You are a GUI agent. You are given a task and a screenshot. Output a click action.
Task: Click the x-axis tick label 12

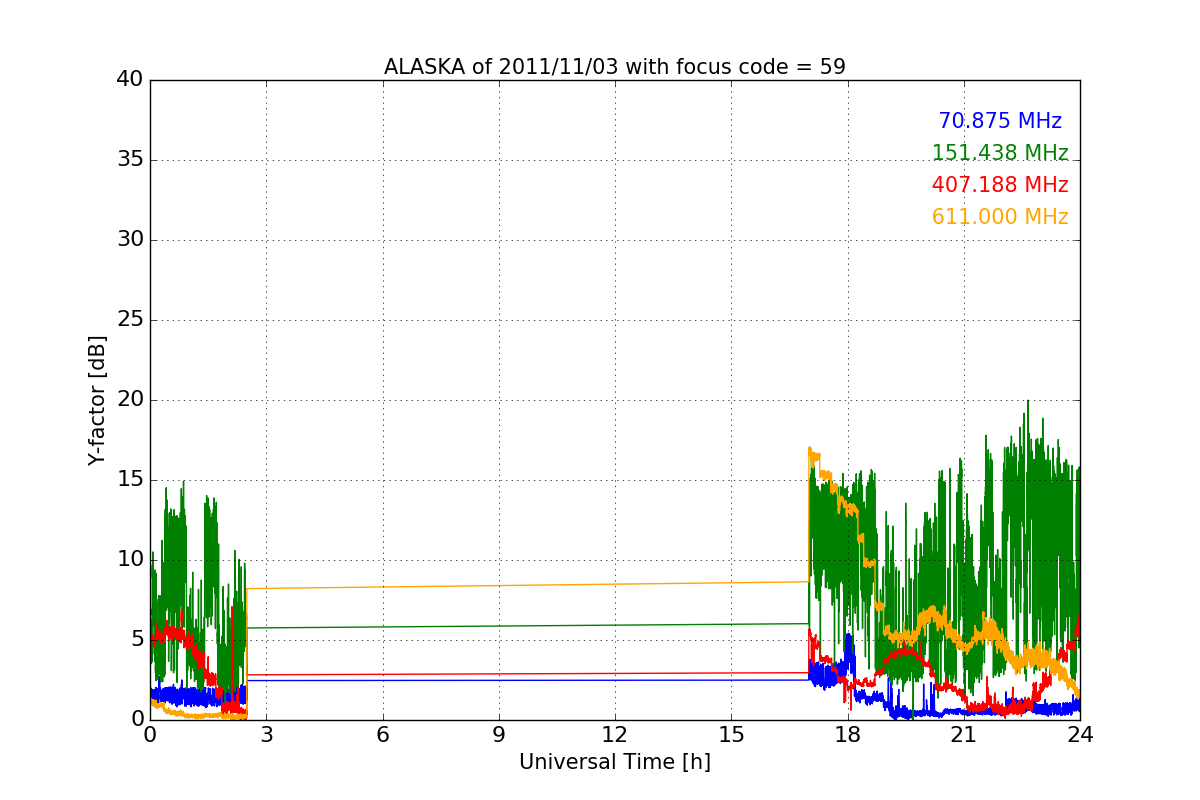click(x=615, y=734)
